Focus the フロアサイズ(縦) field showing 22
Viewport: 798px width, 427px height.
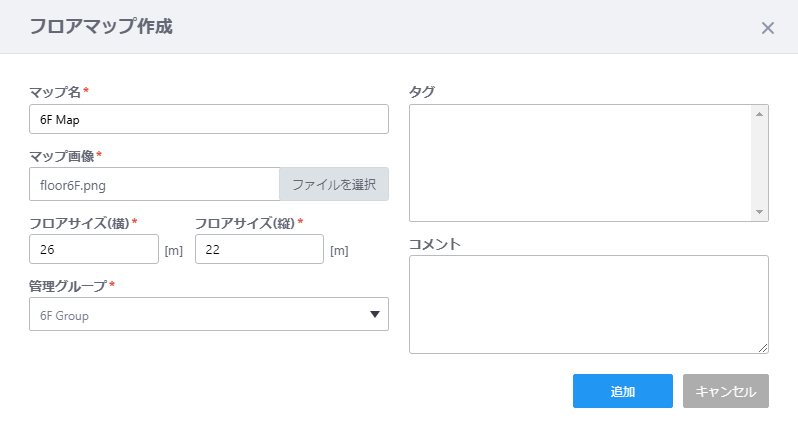click(259, 249)
